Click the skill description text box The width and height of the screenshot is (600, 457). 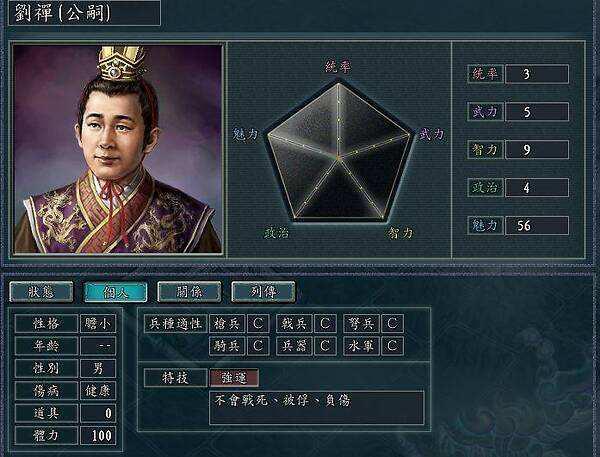(317, 408)
